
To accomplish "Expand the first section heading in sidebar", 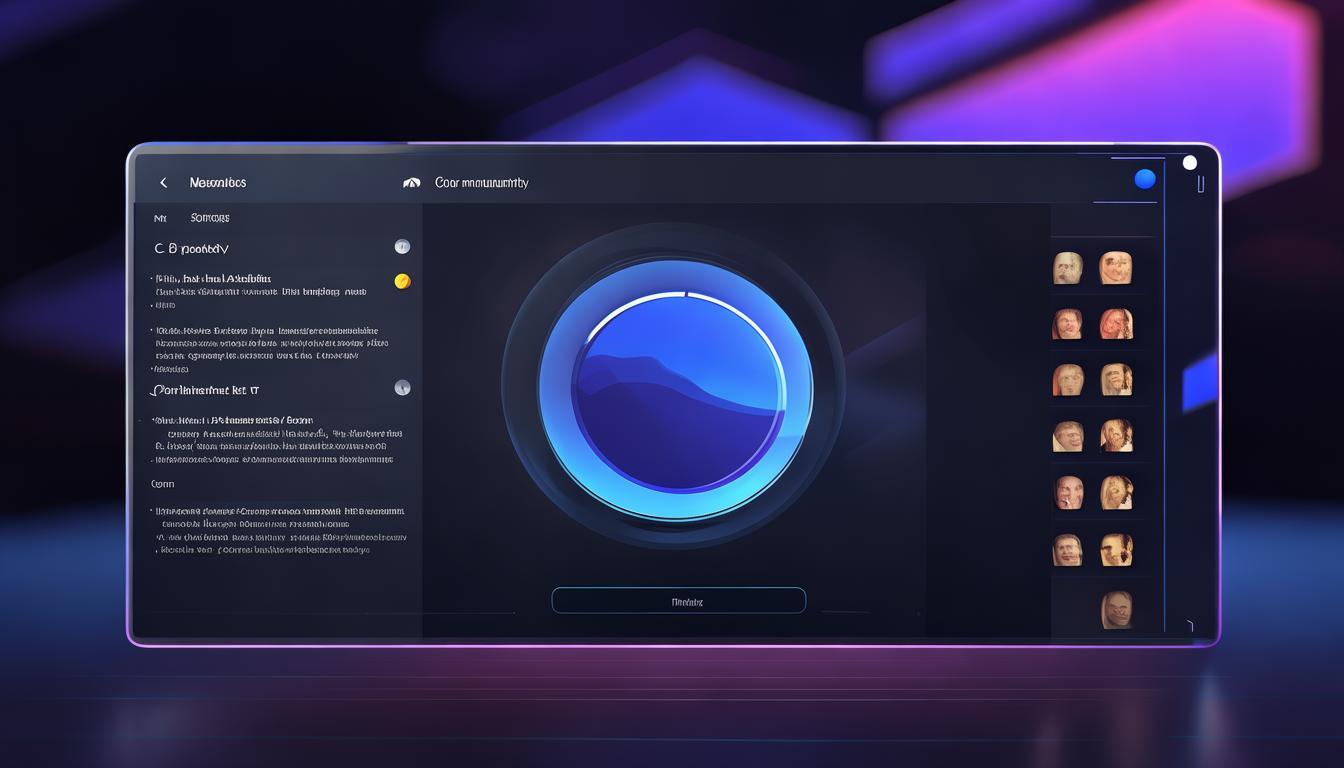I will pyautogui.click(x=191, y=248).
